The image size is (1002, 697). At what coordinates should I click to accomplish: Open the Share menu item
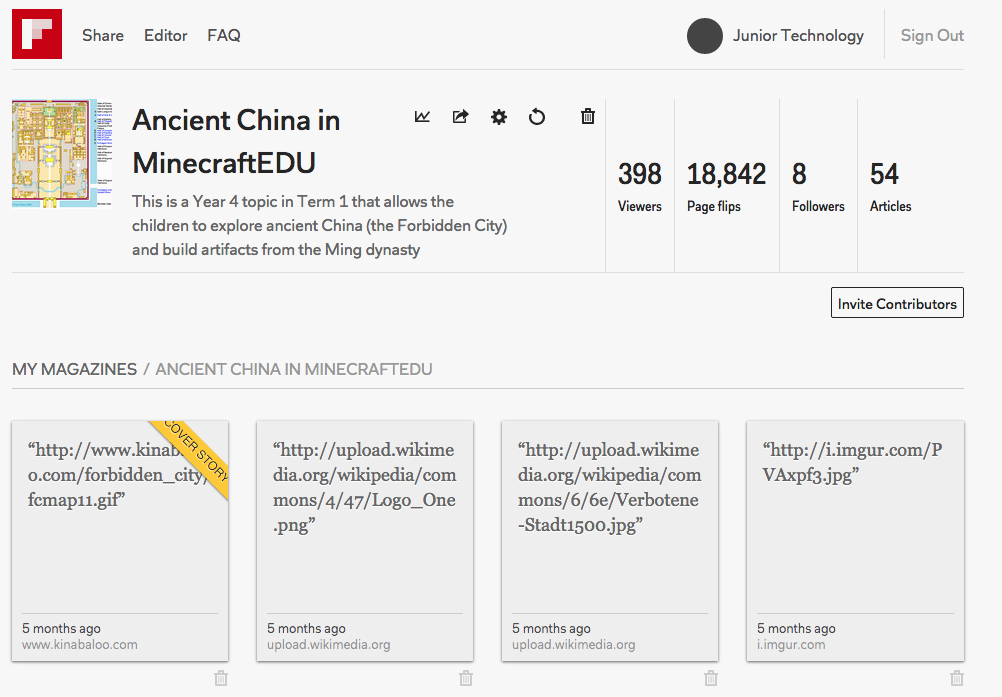coord(103,36)
